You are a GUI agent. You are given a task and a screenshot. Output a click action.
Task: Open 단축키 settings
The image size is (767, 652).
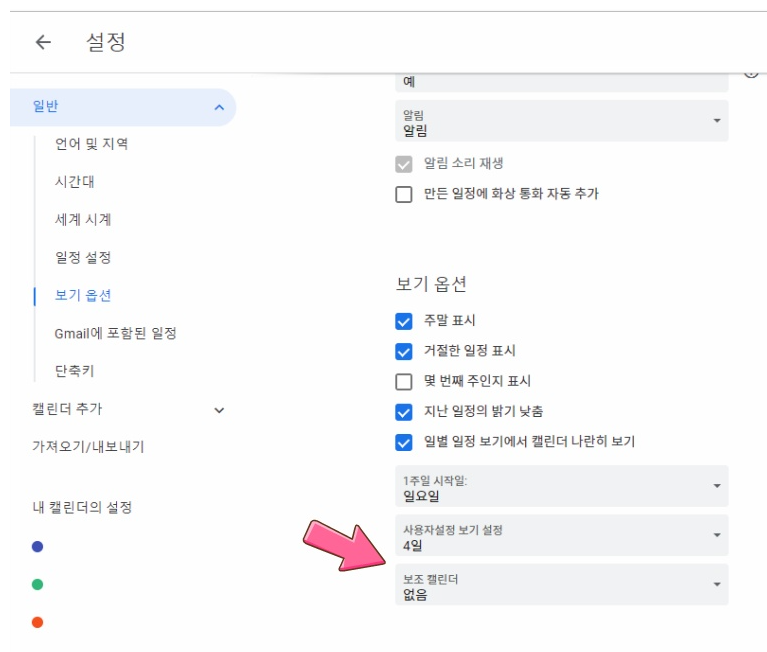(x=74, y=371)
